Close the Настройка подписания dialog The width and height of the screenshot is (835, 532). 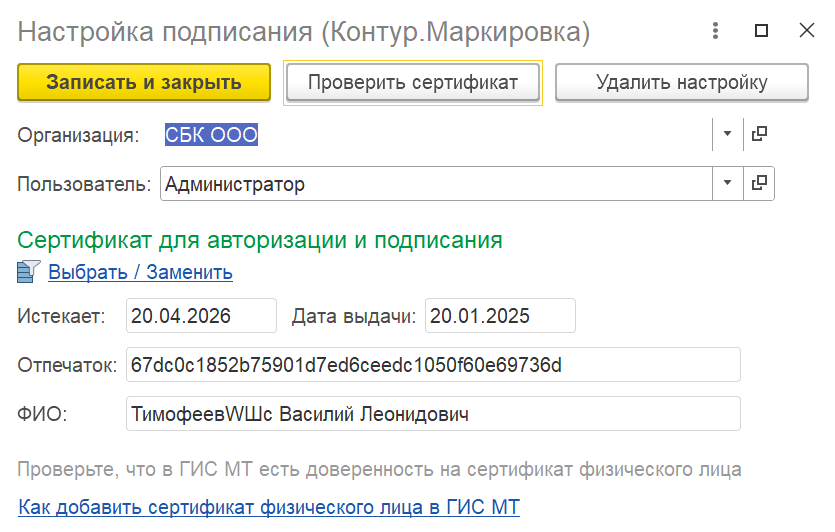[807, 30]
